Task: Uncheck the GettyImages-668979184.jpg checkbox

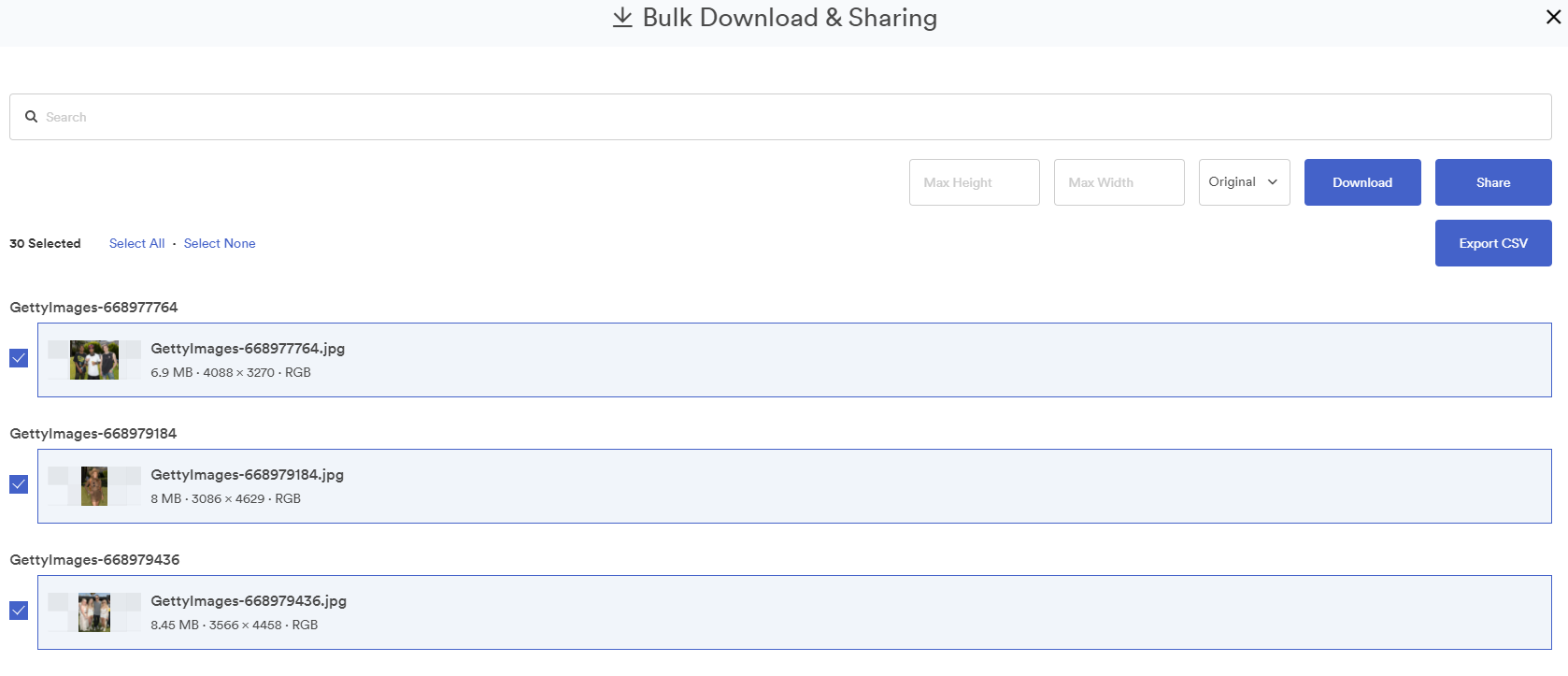Action: pos(19,484)
